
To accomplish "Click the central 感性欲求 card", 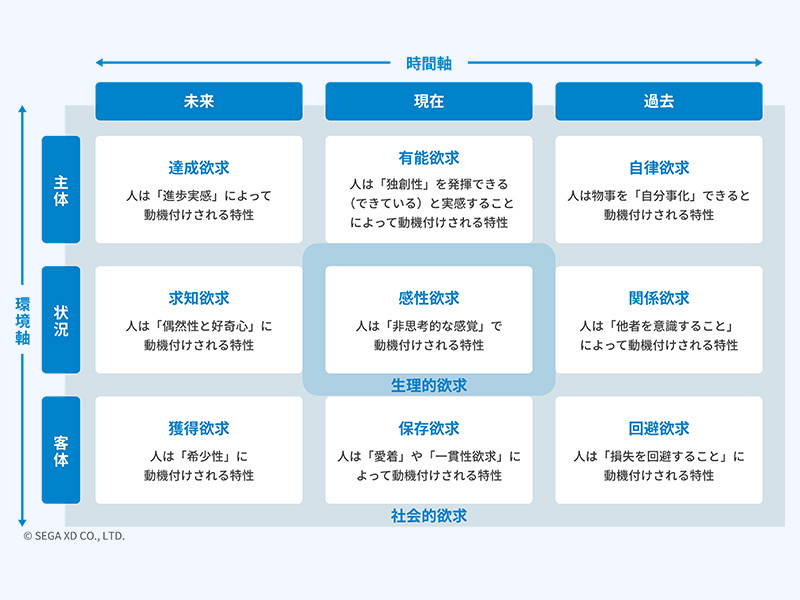I will pos(429,320).
